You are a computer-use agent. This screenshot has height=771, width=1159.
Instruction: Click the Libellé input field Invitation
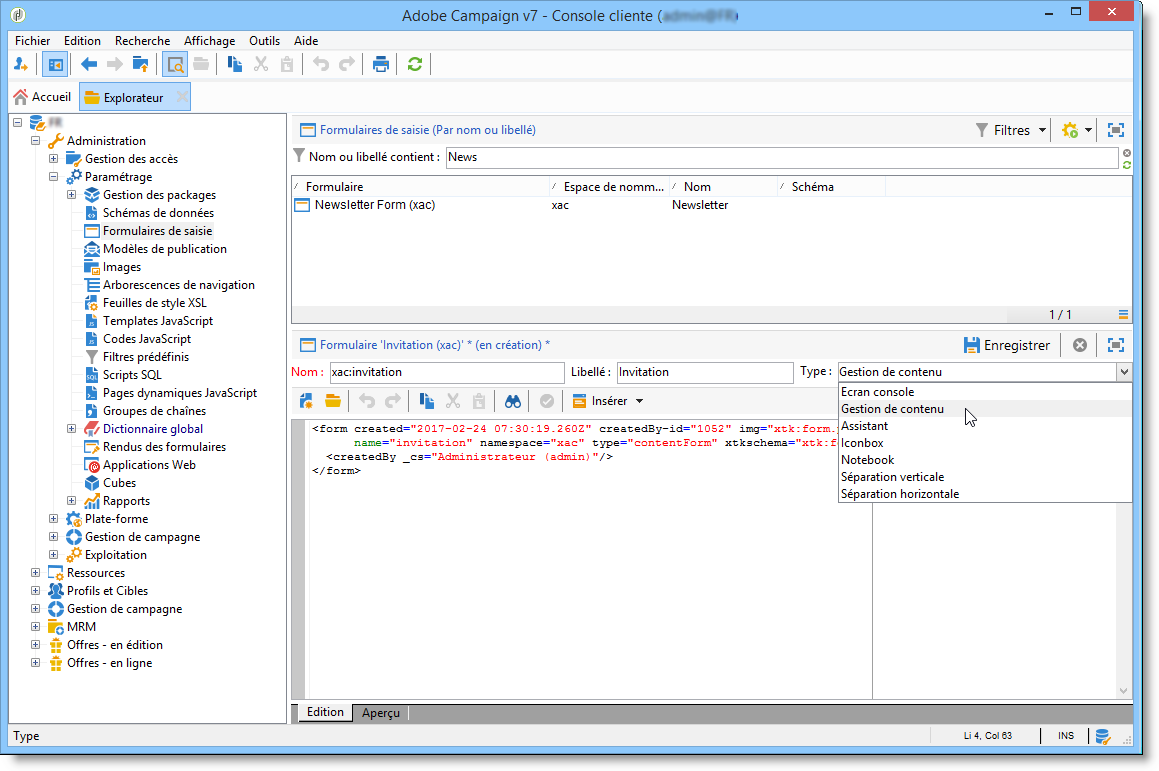click(704, 372)
